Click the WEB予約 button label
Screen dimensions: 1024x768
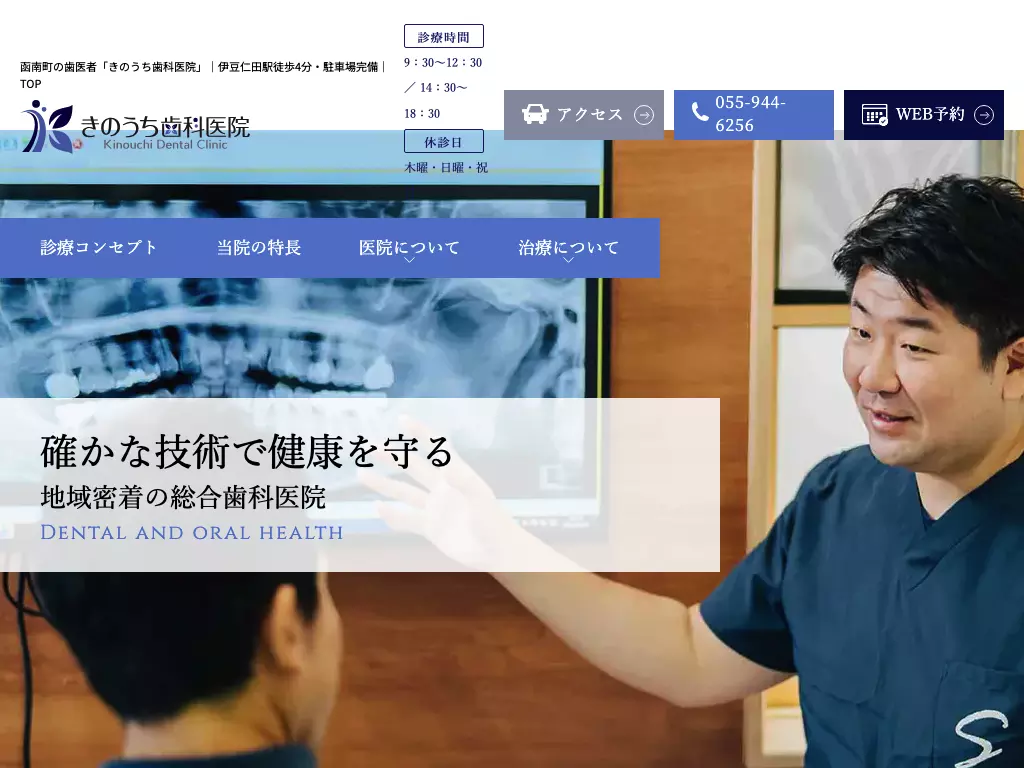930,114
